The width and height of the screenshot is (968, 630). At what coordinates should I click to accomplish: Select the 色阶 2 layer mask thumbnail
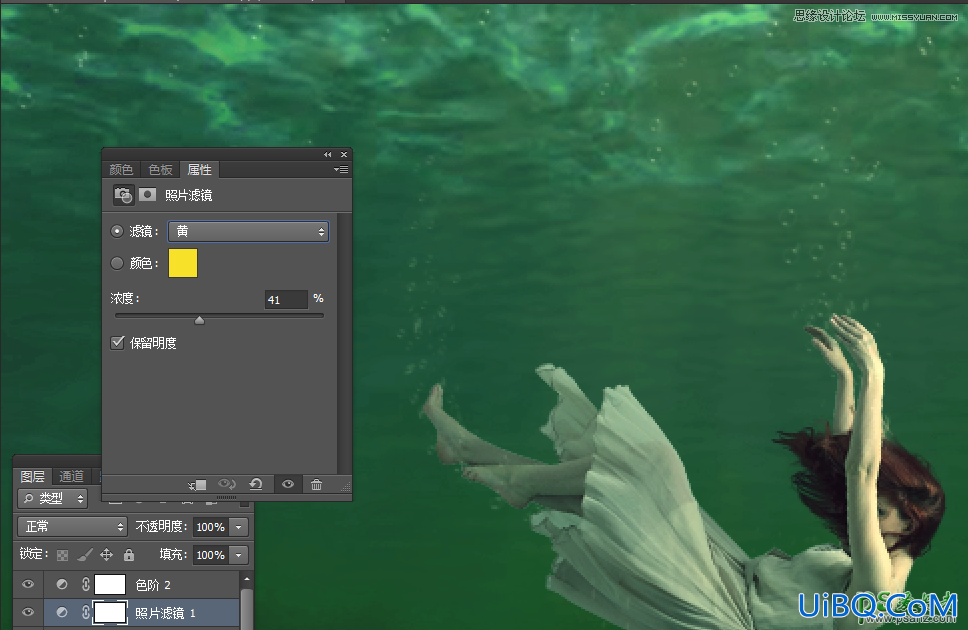point(110,584)
